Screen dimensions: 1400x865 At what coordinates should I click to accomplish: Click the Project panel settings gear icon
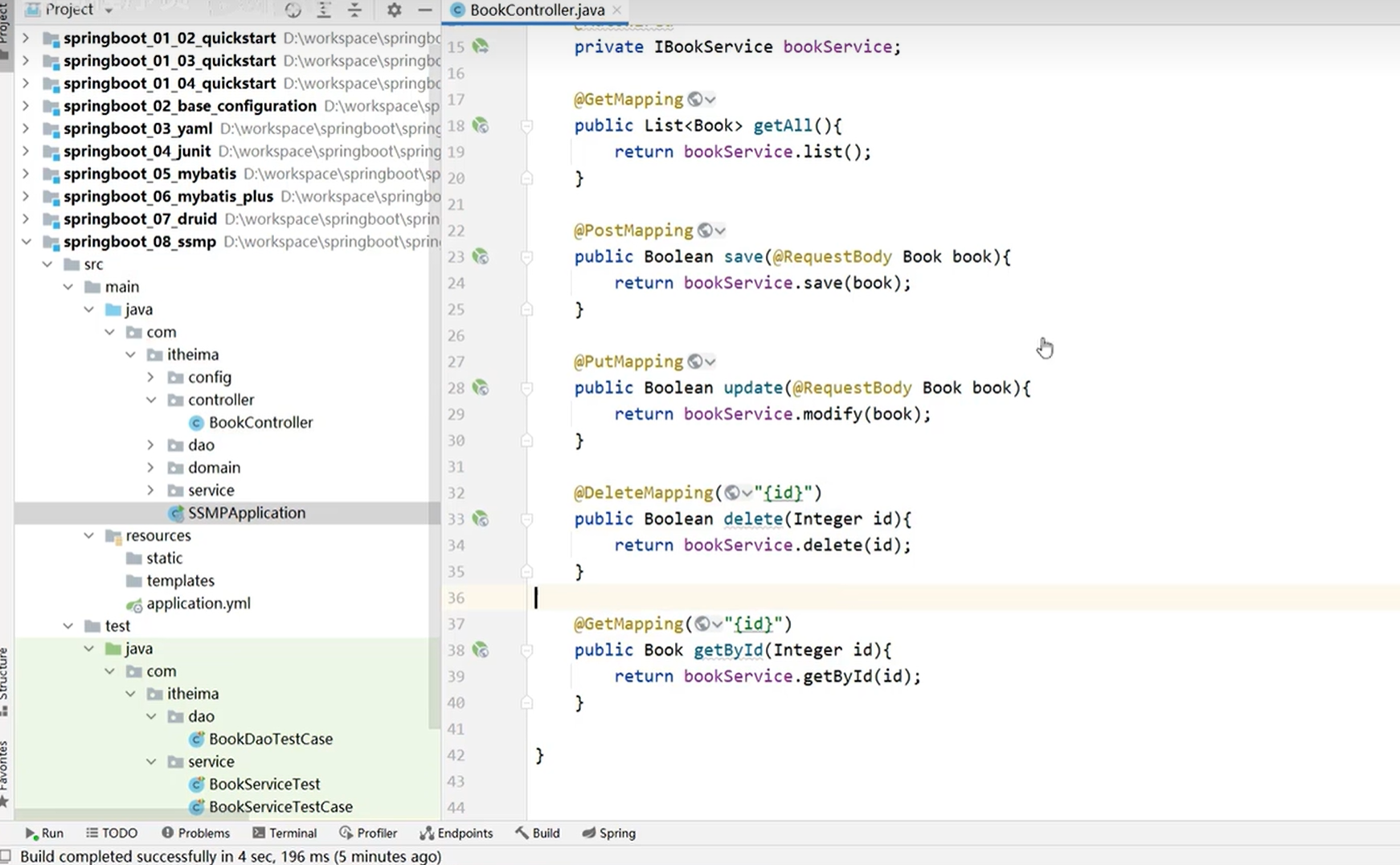pos(394,10)
